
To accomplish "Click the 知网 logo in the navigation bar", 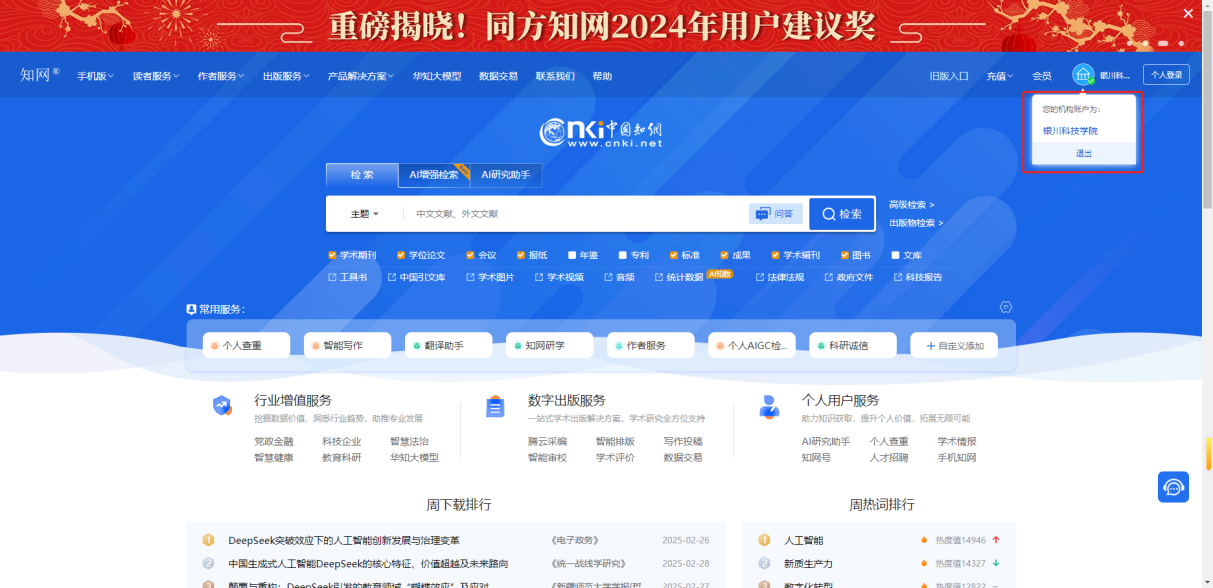I will (x=39, y=75).
